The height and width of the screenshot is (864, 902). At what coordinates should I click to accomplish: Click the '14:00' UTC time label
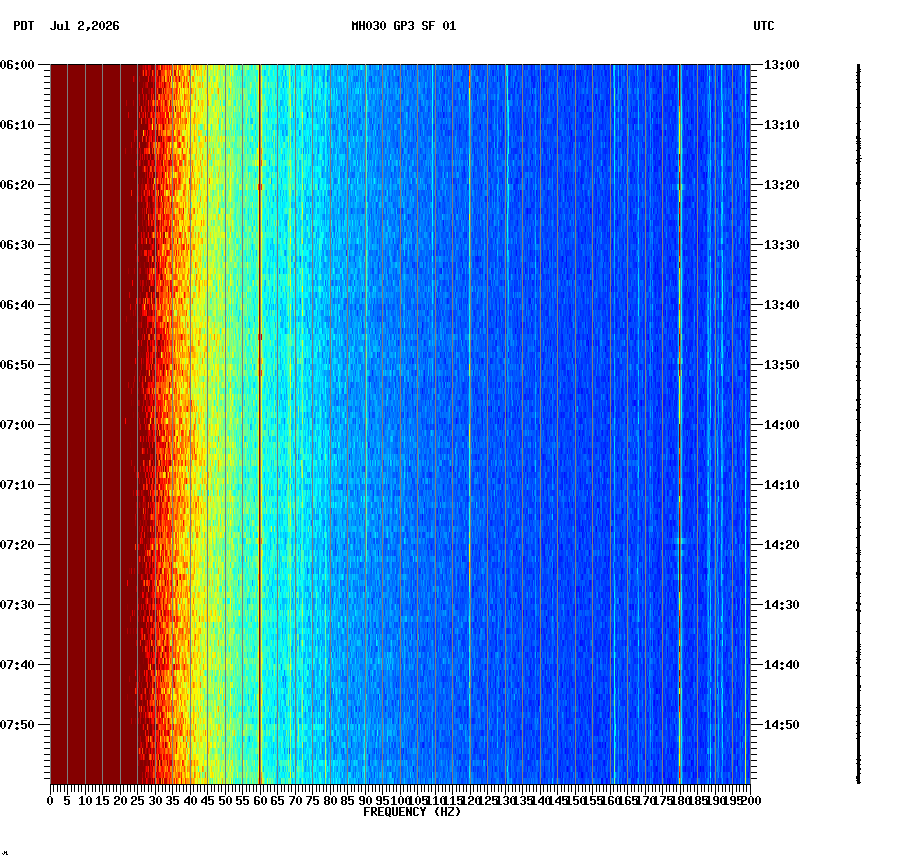point(782,425)
